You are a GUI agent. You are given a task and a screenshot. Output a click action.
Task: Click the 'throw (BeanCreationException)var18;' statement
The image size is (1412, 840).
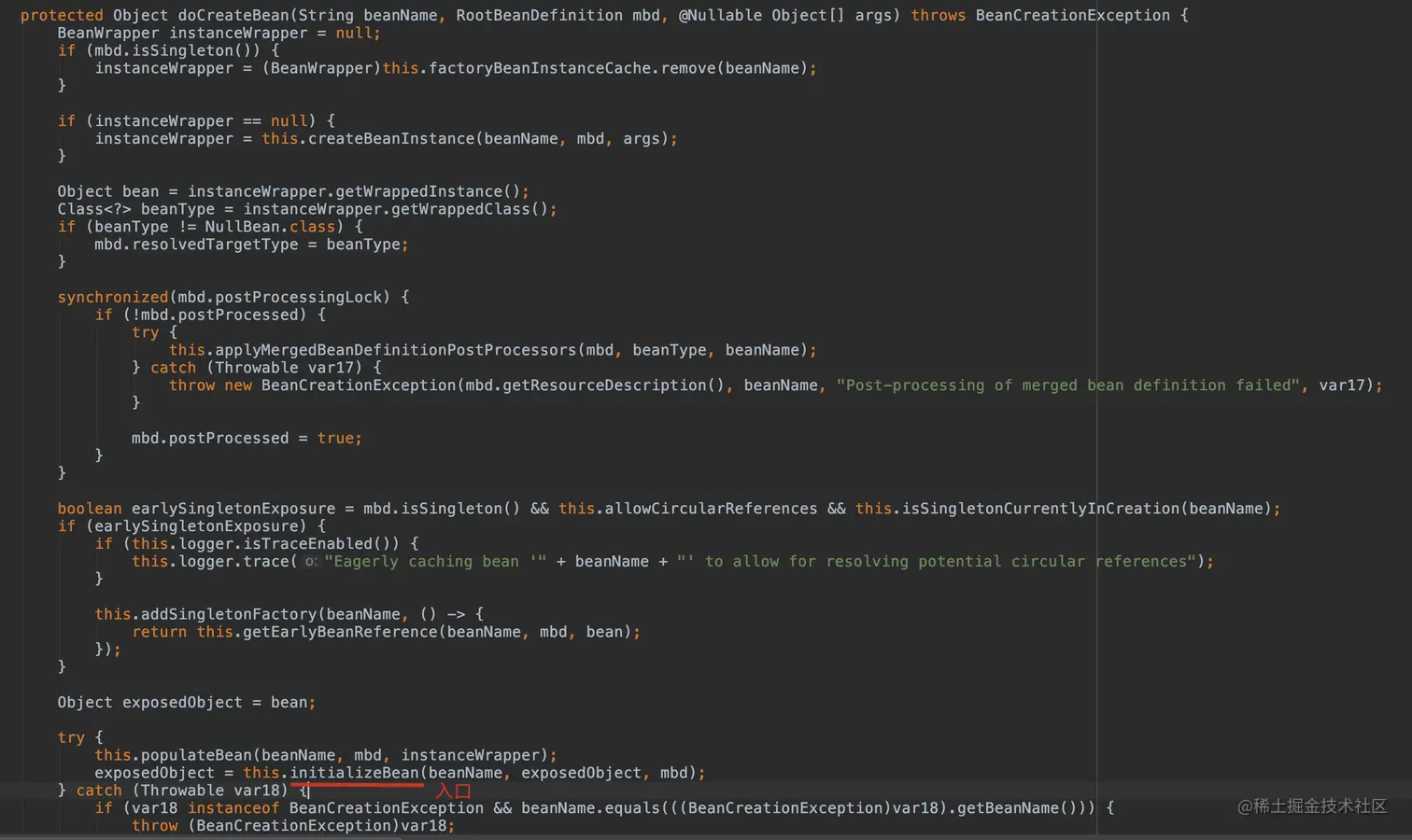(x=293, y=827)
